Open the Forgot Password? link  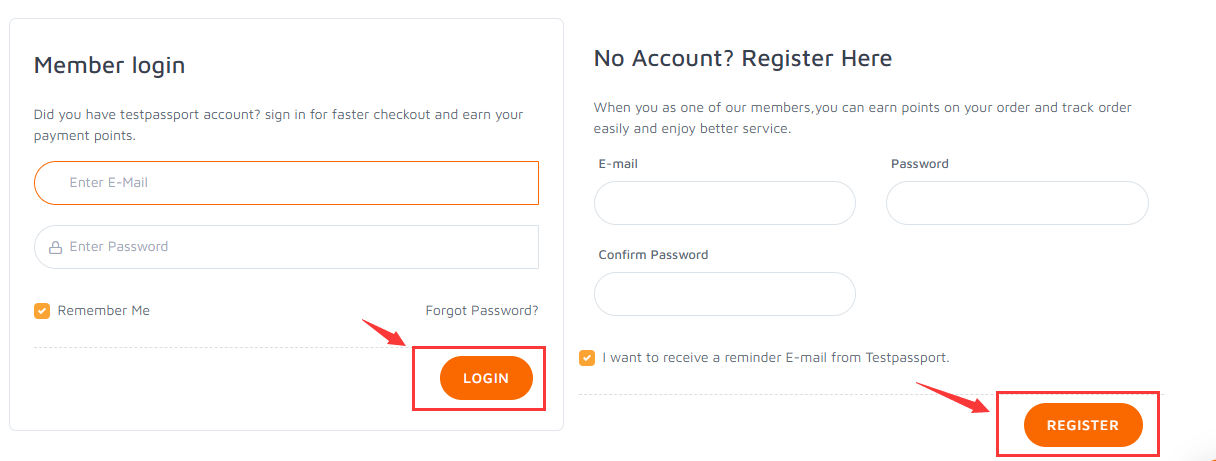(482, 311)
